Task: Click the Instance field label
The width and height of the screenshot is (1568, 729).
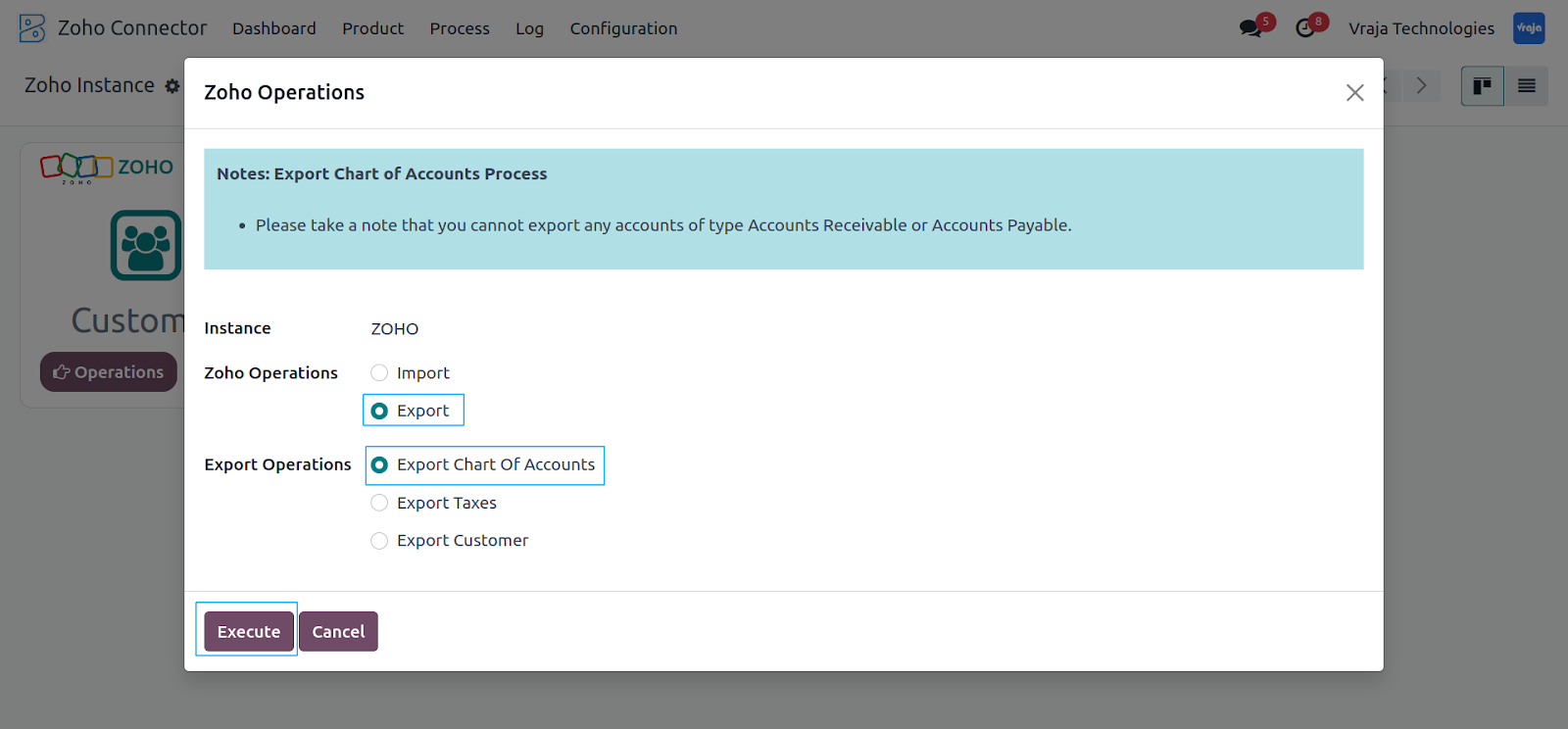Action: click(x=237, y=328)
